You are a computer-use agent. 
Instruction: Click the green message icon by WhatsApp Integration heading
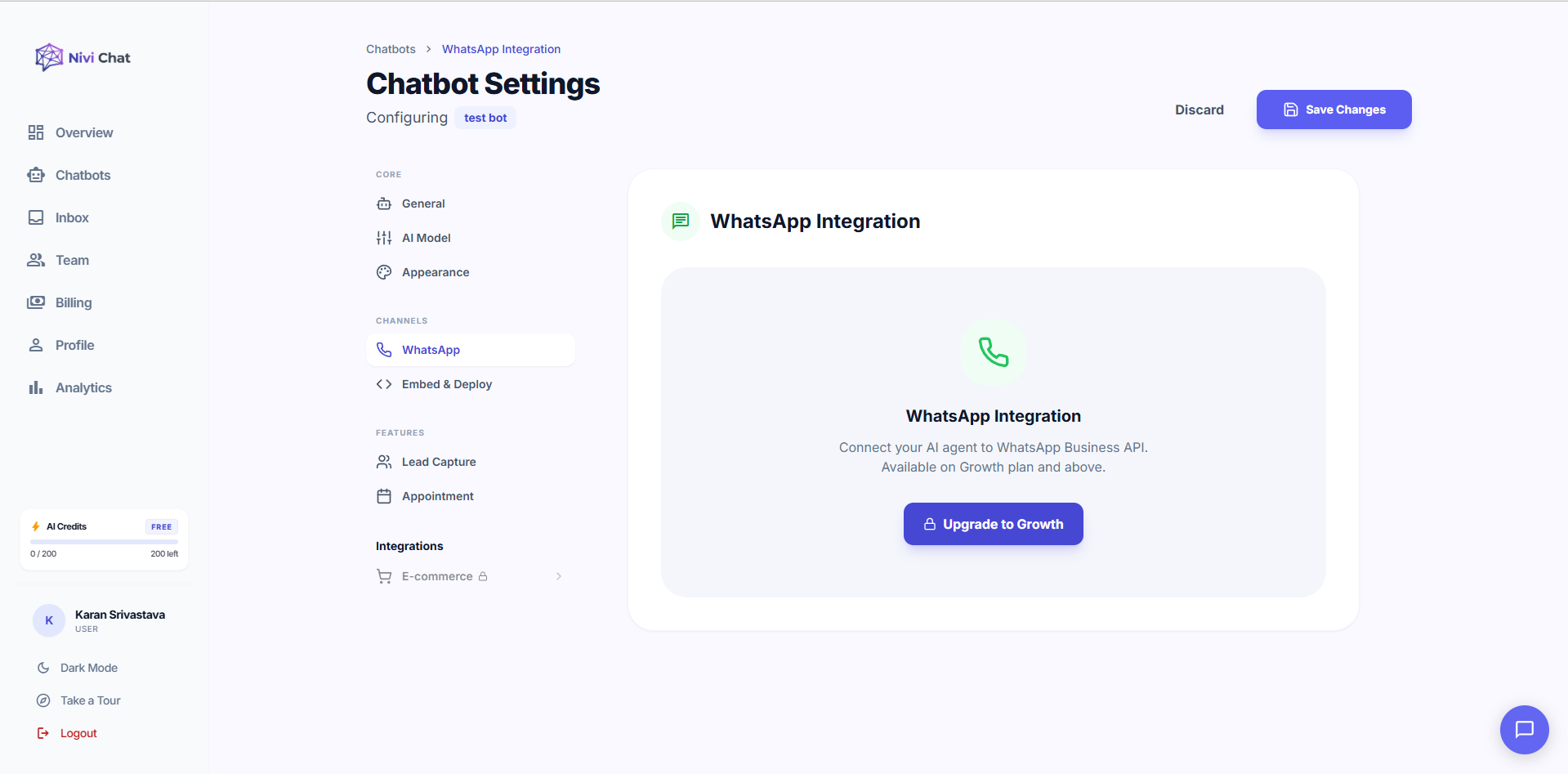click(681, 221)
